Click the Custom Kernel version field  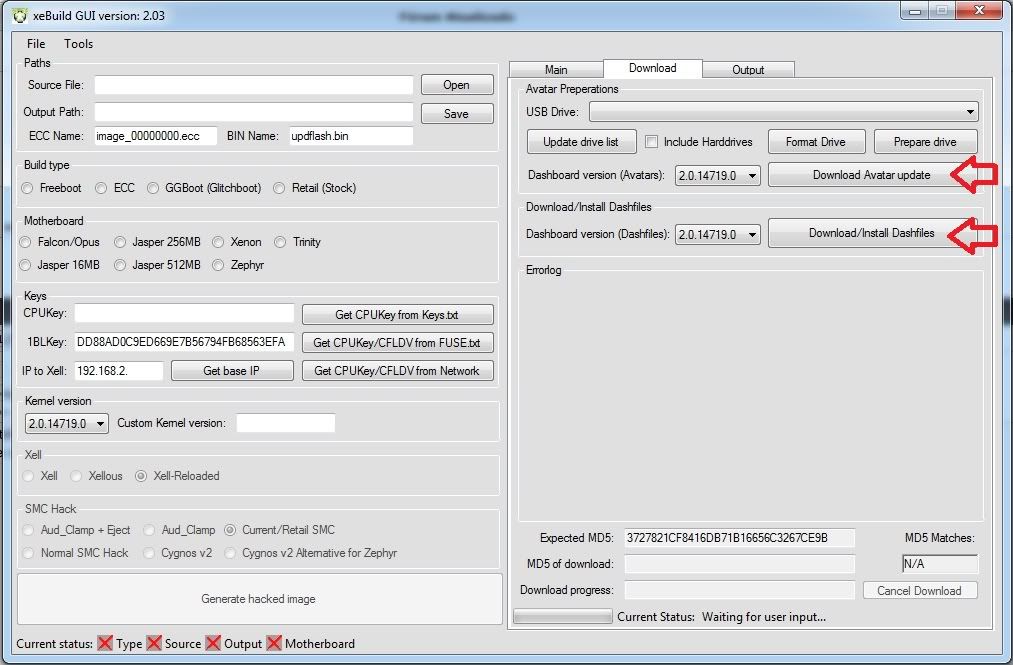286,423
